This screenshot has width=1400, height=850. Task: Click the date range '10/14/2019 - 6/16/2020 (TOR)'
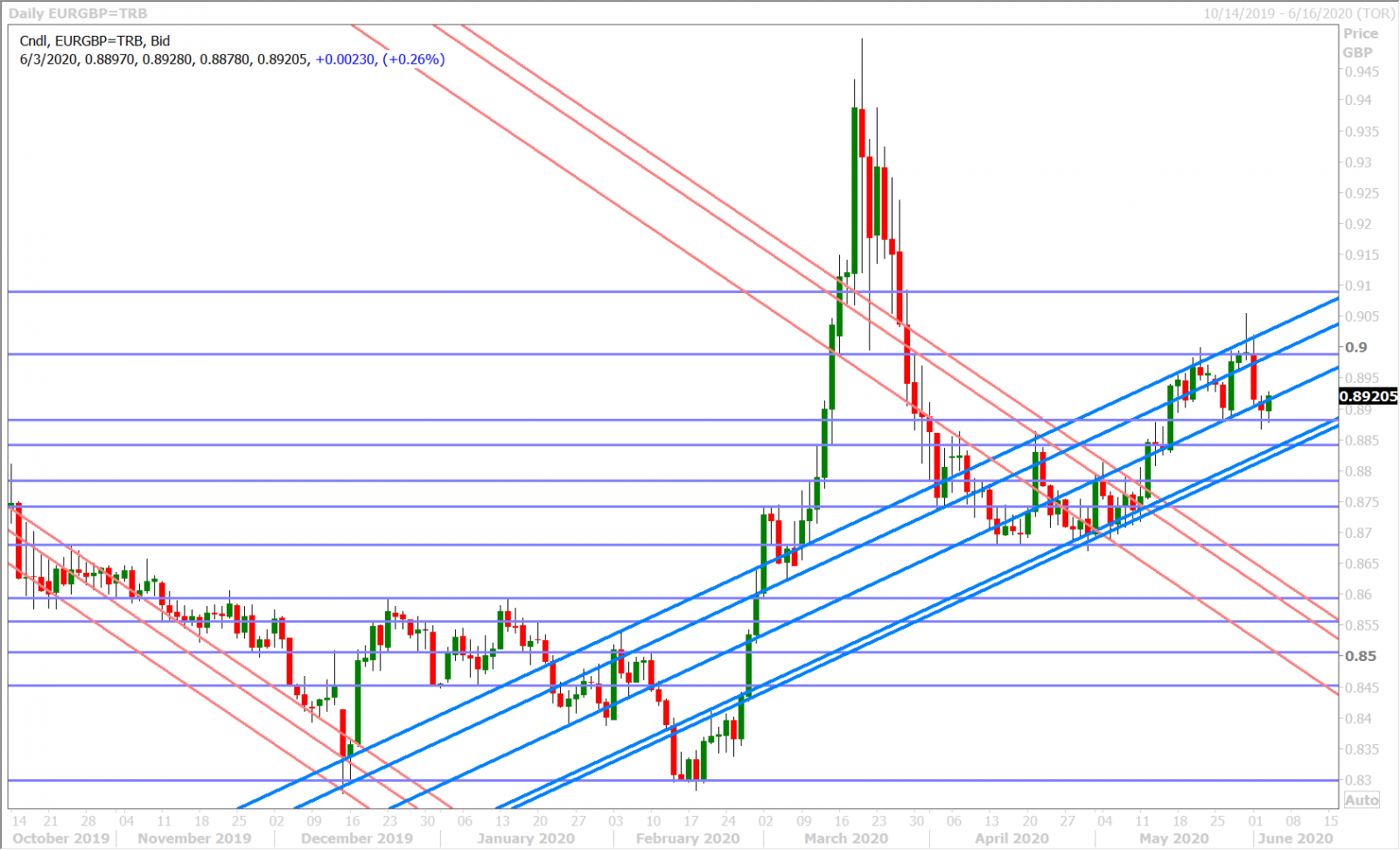[1298, 13]
